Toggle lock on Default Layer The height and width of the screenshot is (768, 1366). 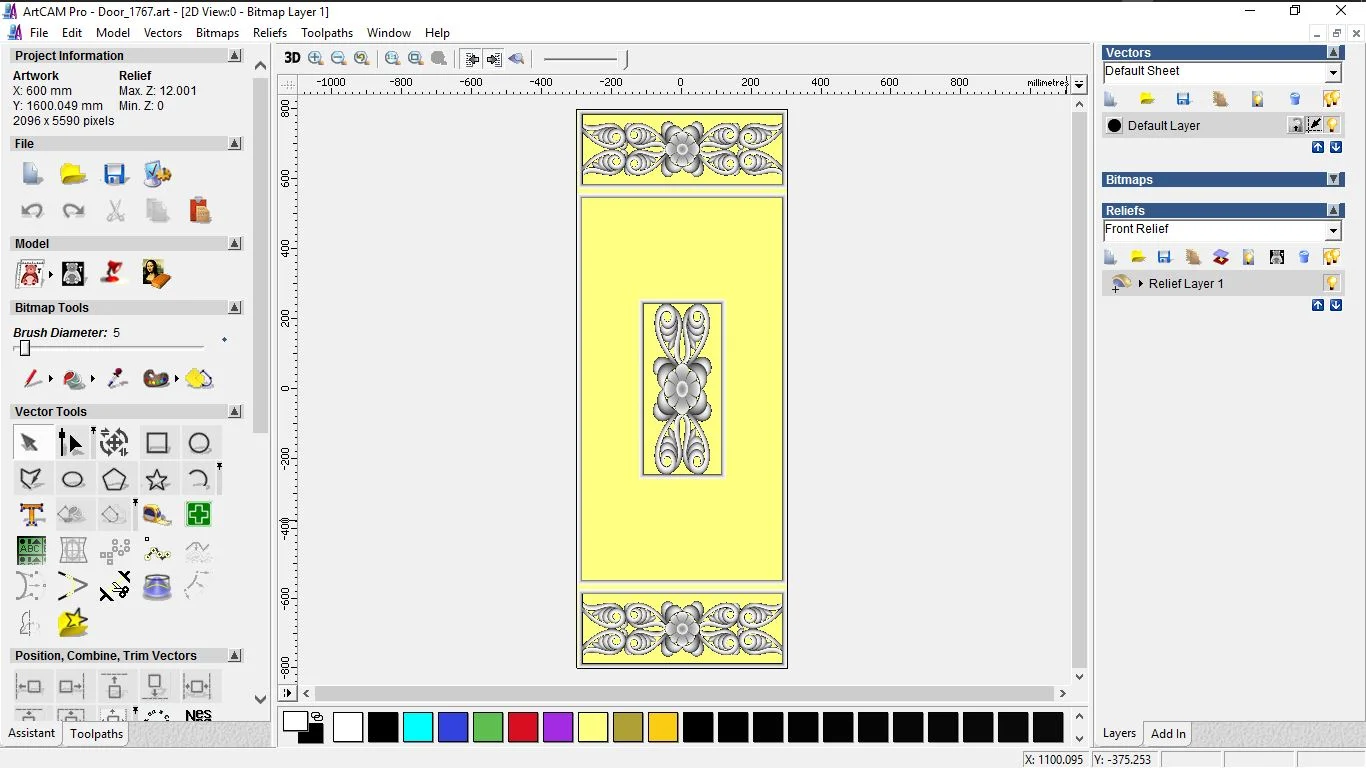1296,125
